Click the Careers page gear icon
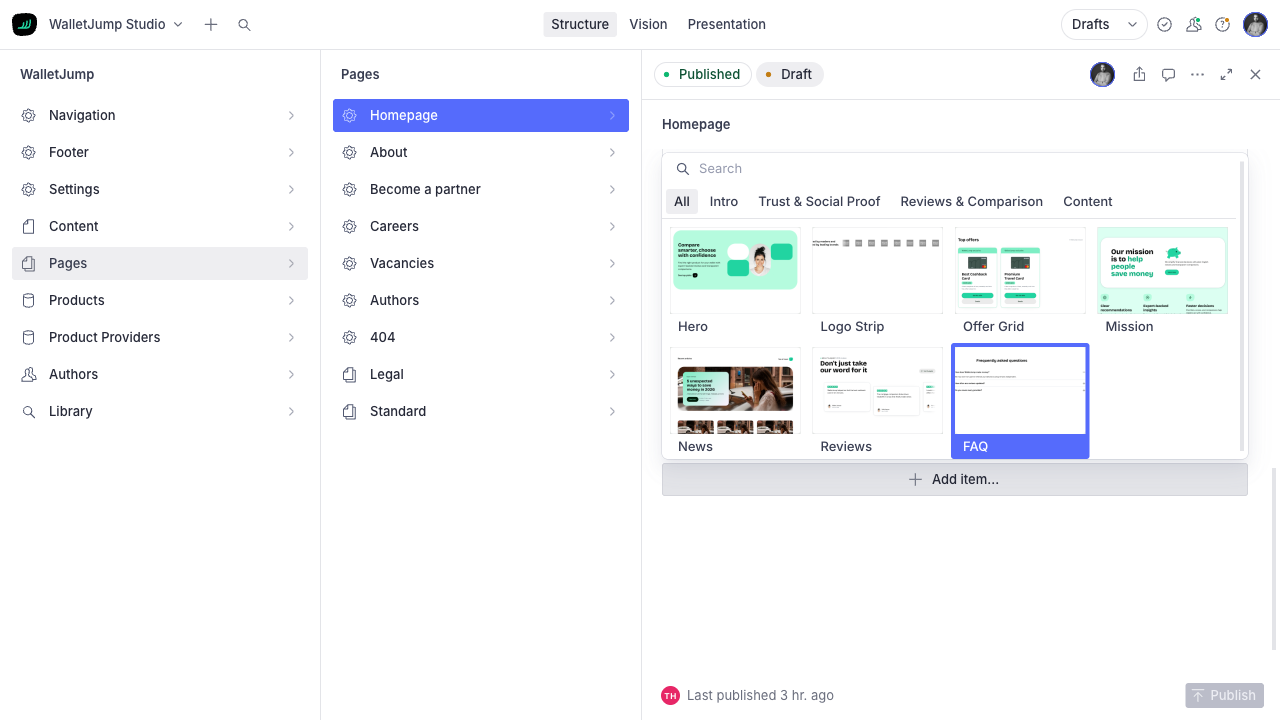The height and width of the screenshot is (720, 1280). coord(350,226)
